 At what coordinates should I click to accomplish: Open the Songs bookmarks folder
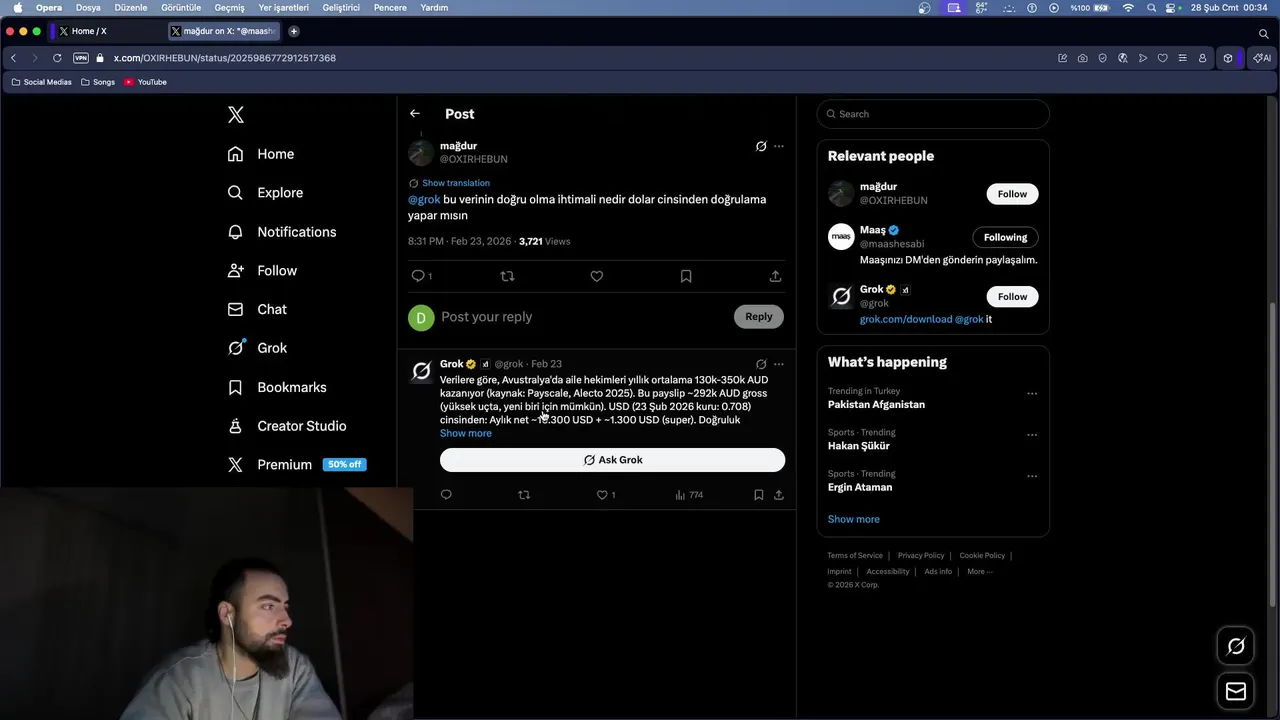point(98,82)
